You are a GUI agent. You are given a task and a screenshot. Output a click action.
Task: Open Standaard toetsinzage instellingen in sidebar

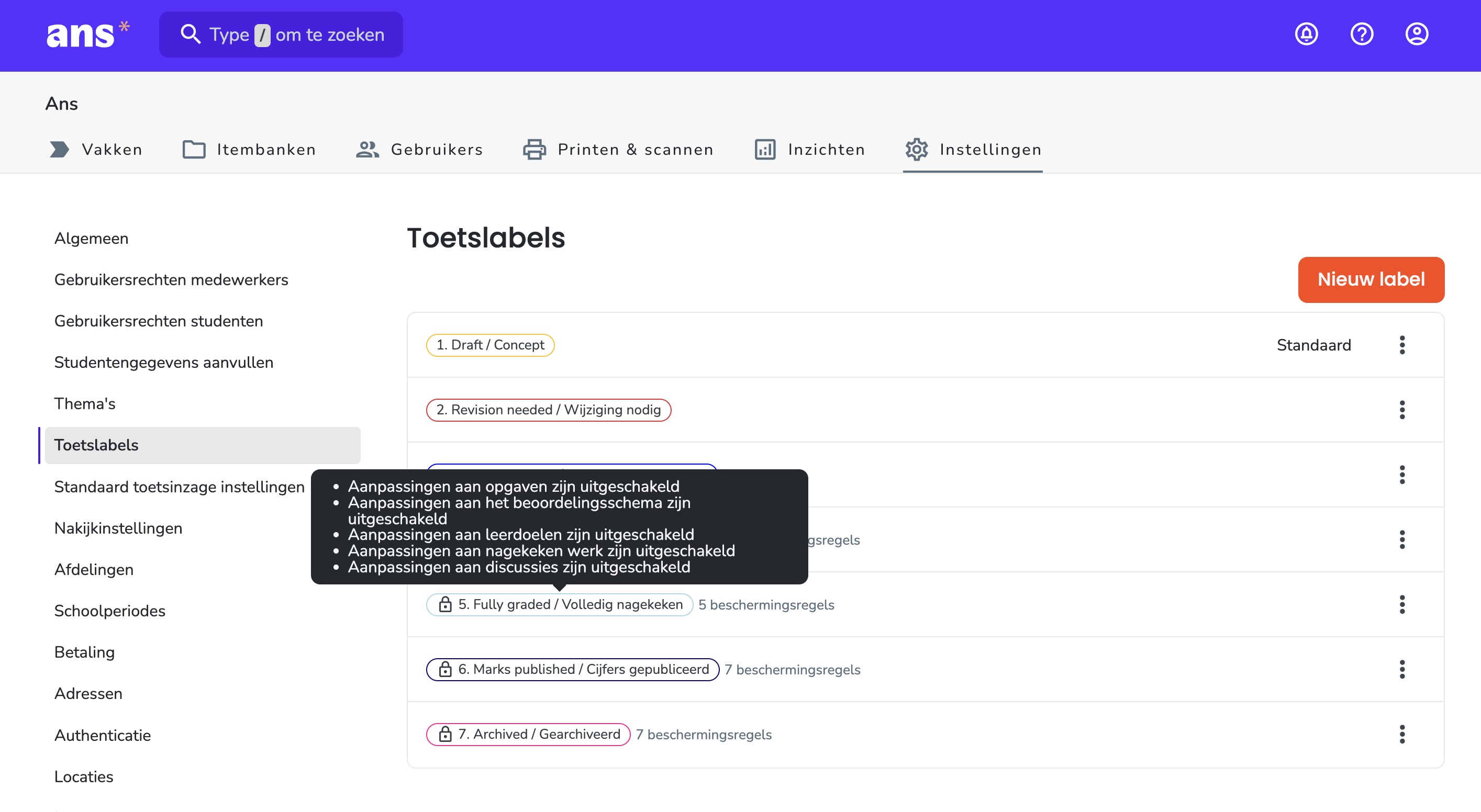[180, 487]
